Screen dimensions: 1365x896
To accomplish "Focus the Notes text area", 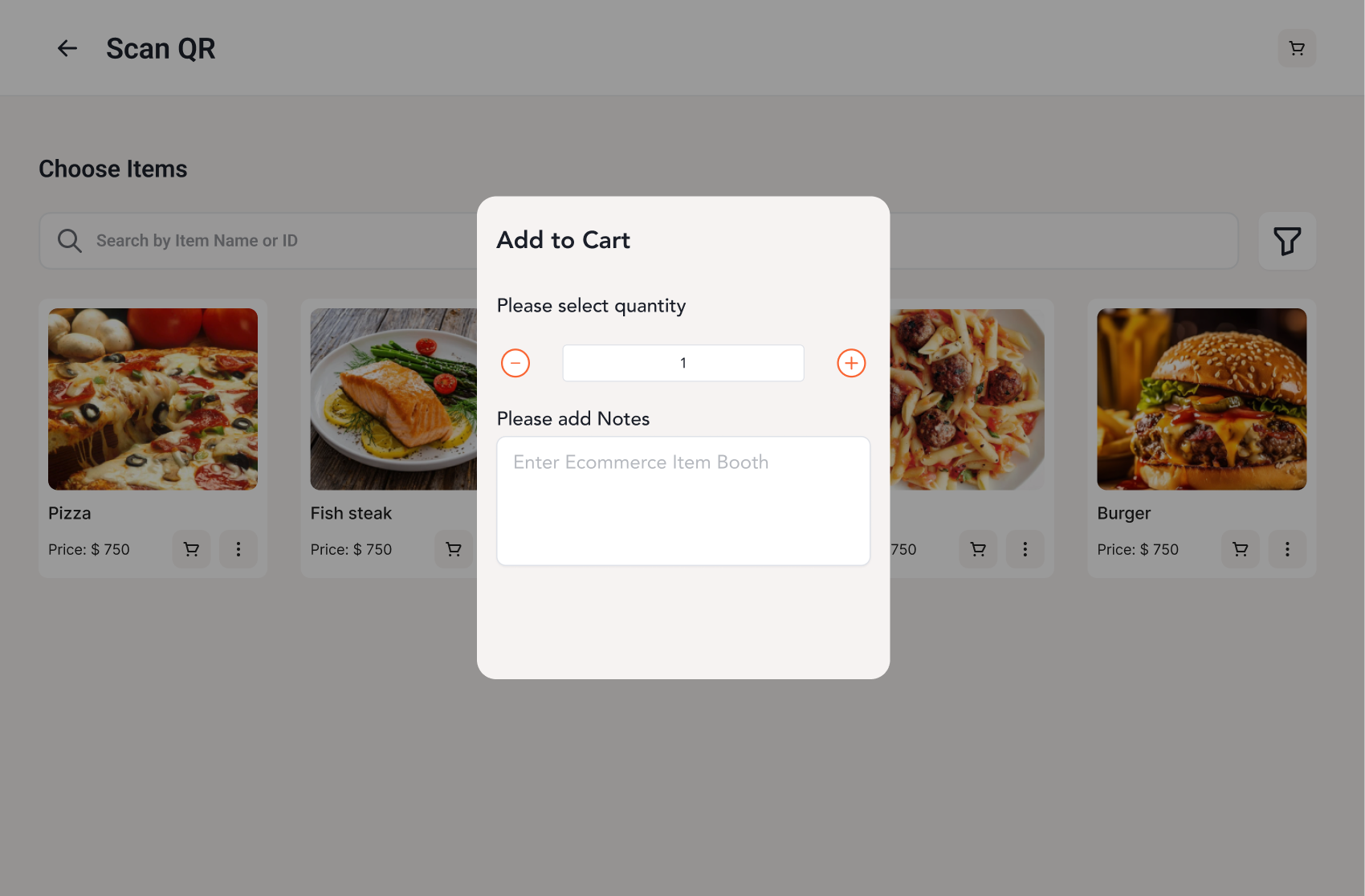I will tap(683, 501).
